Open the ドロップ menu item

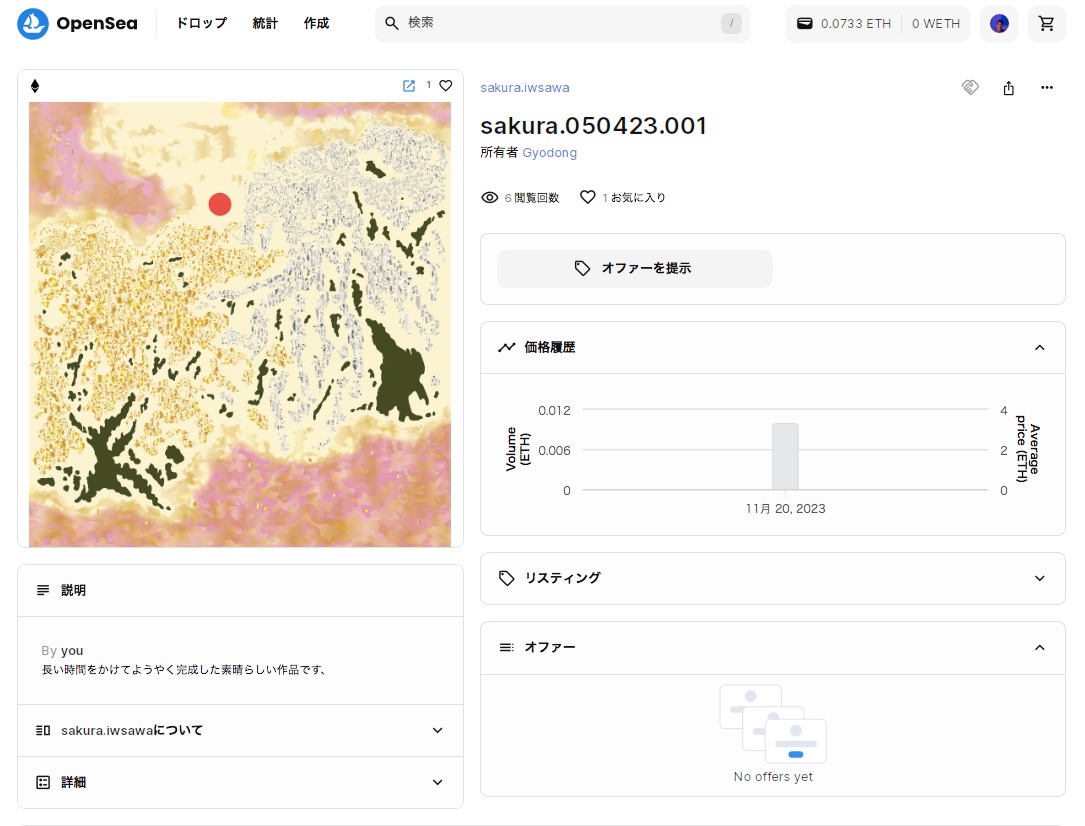coord(201,23)
